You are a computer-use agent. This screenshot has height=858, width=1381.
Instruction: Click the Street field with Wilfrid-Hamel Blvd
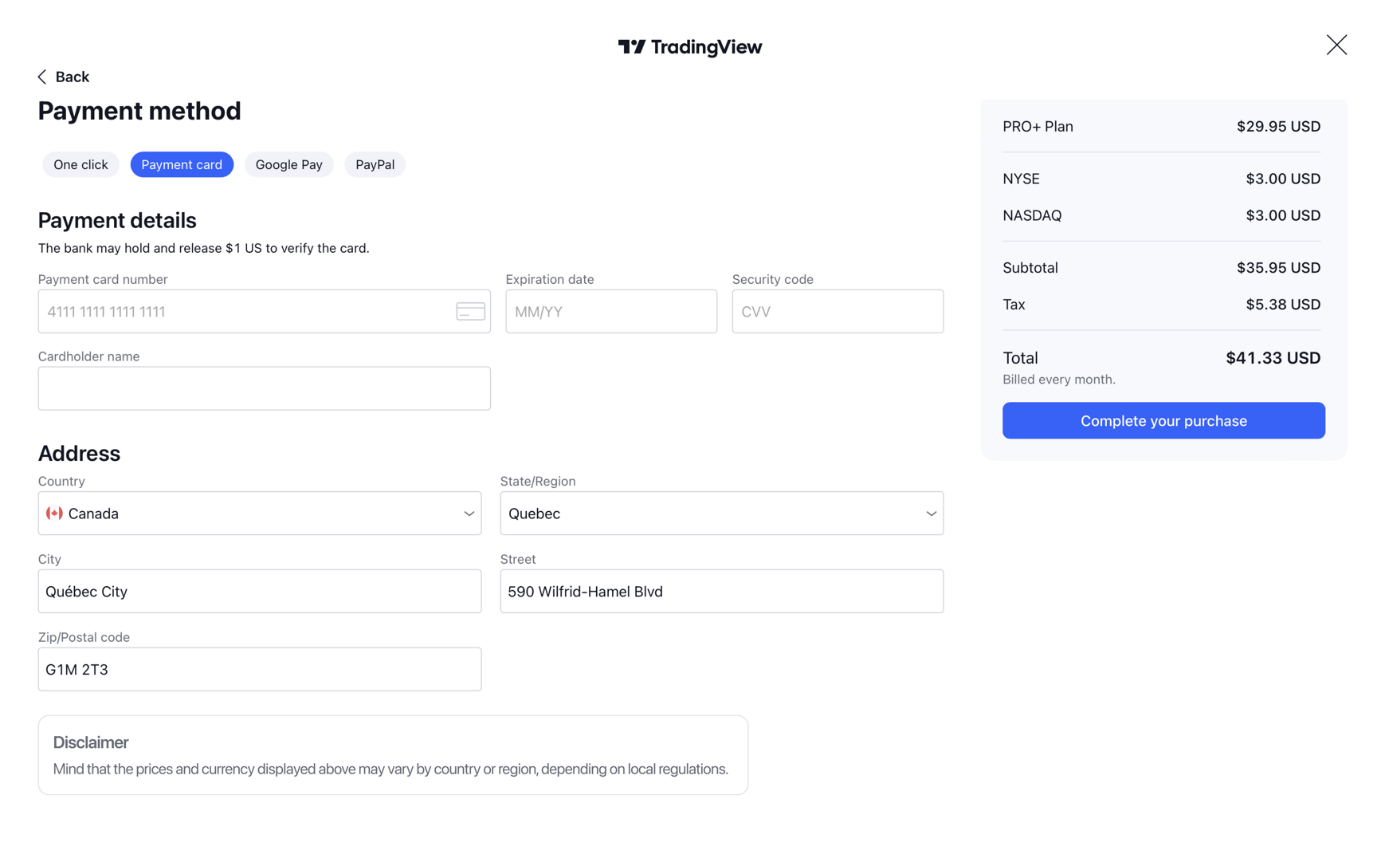pos(722,591)
